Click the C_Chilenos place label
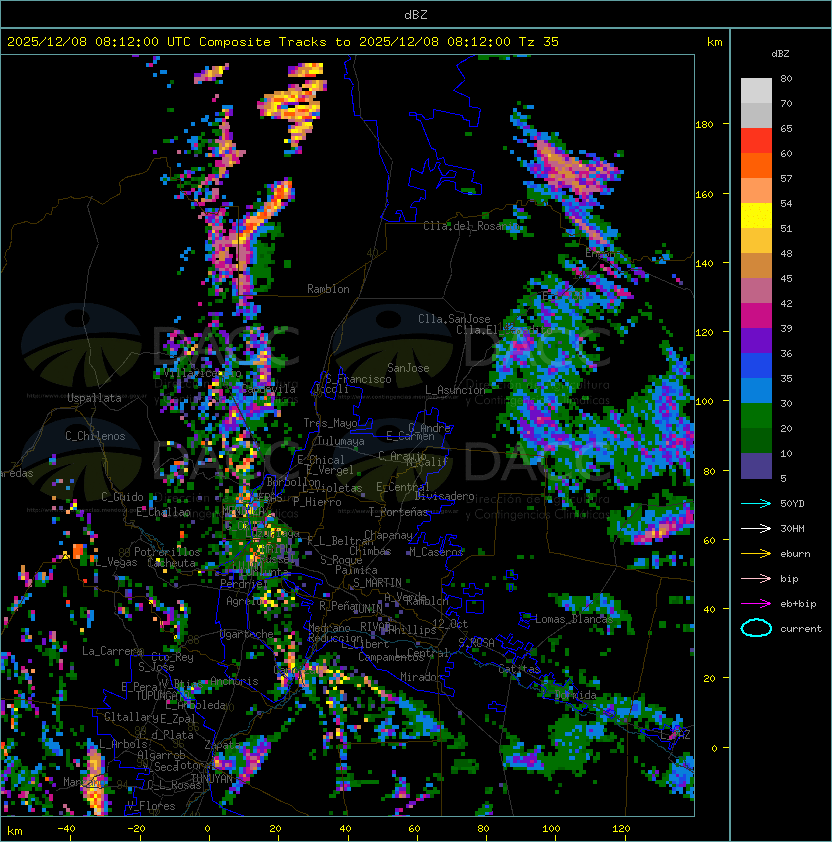832x842 pixels. pyautogui.click(x=95, y=436)
